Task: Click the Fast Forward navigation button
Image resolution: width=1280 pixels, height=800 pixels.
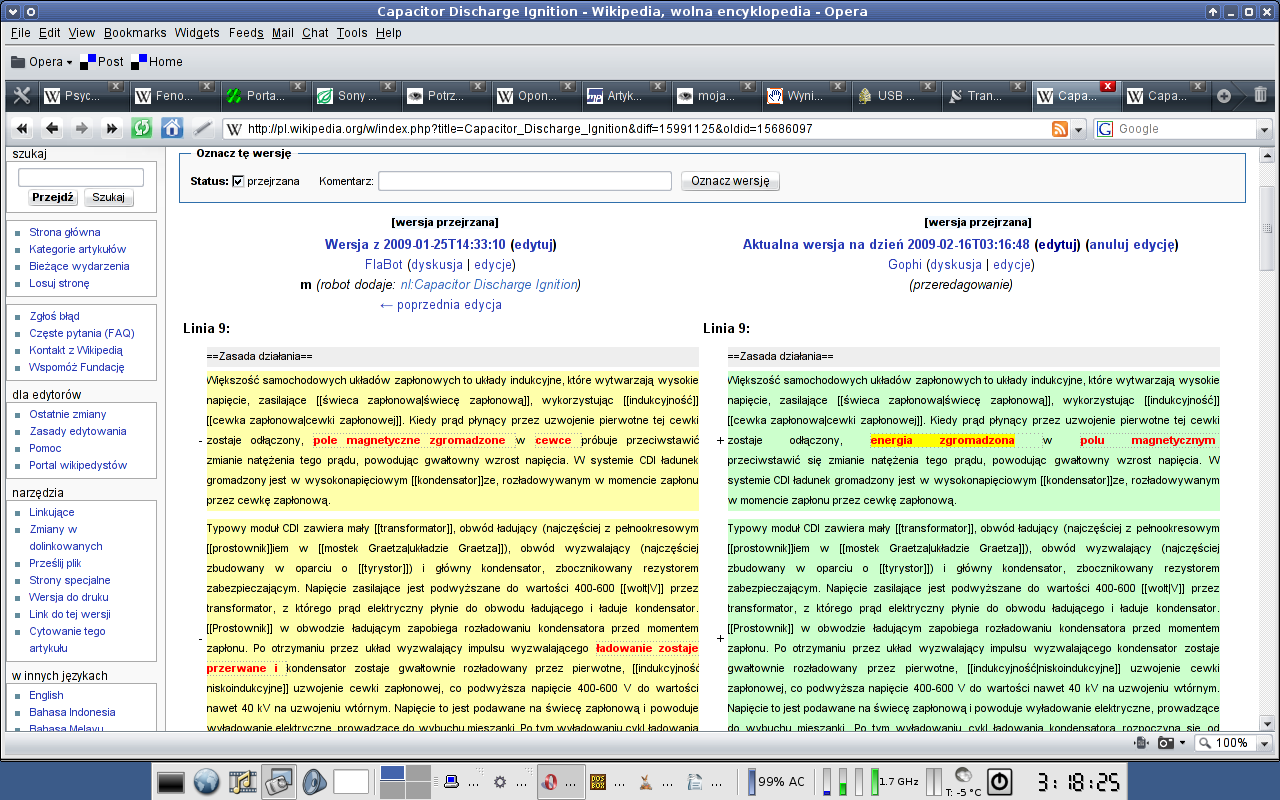Action: pos(112,129)
